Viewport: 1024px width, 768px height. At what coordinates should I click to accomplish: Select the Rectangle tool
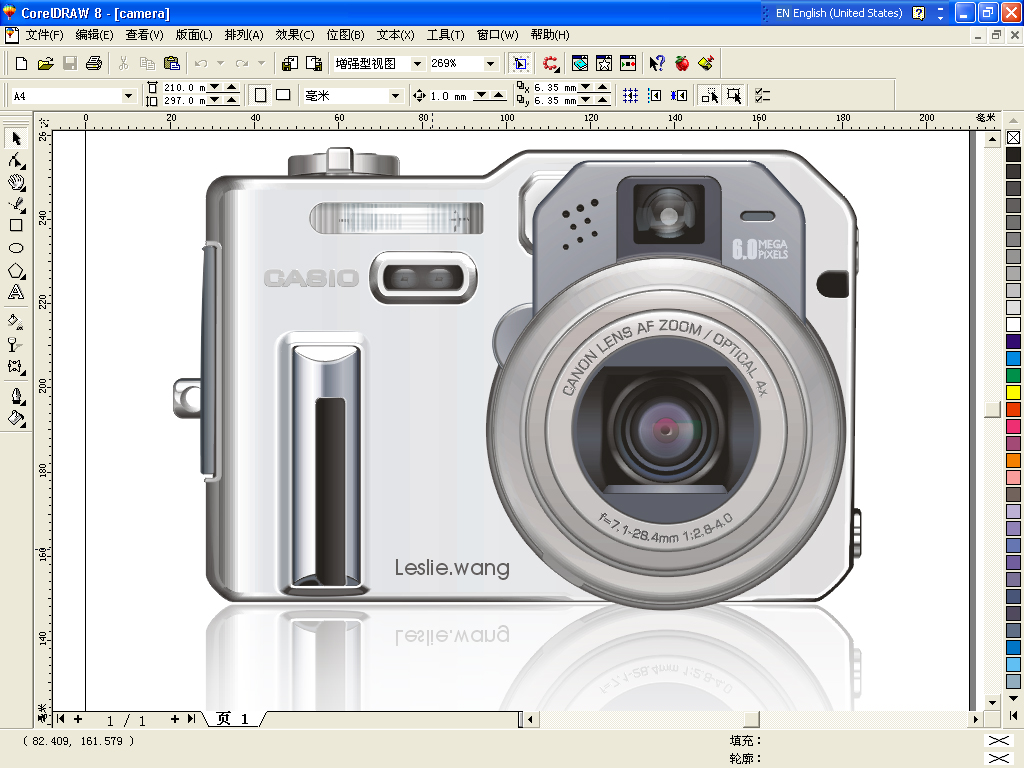(16, 226)
